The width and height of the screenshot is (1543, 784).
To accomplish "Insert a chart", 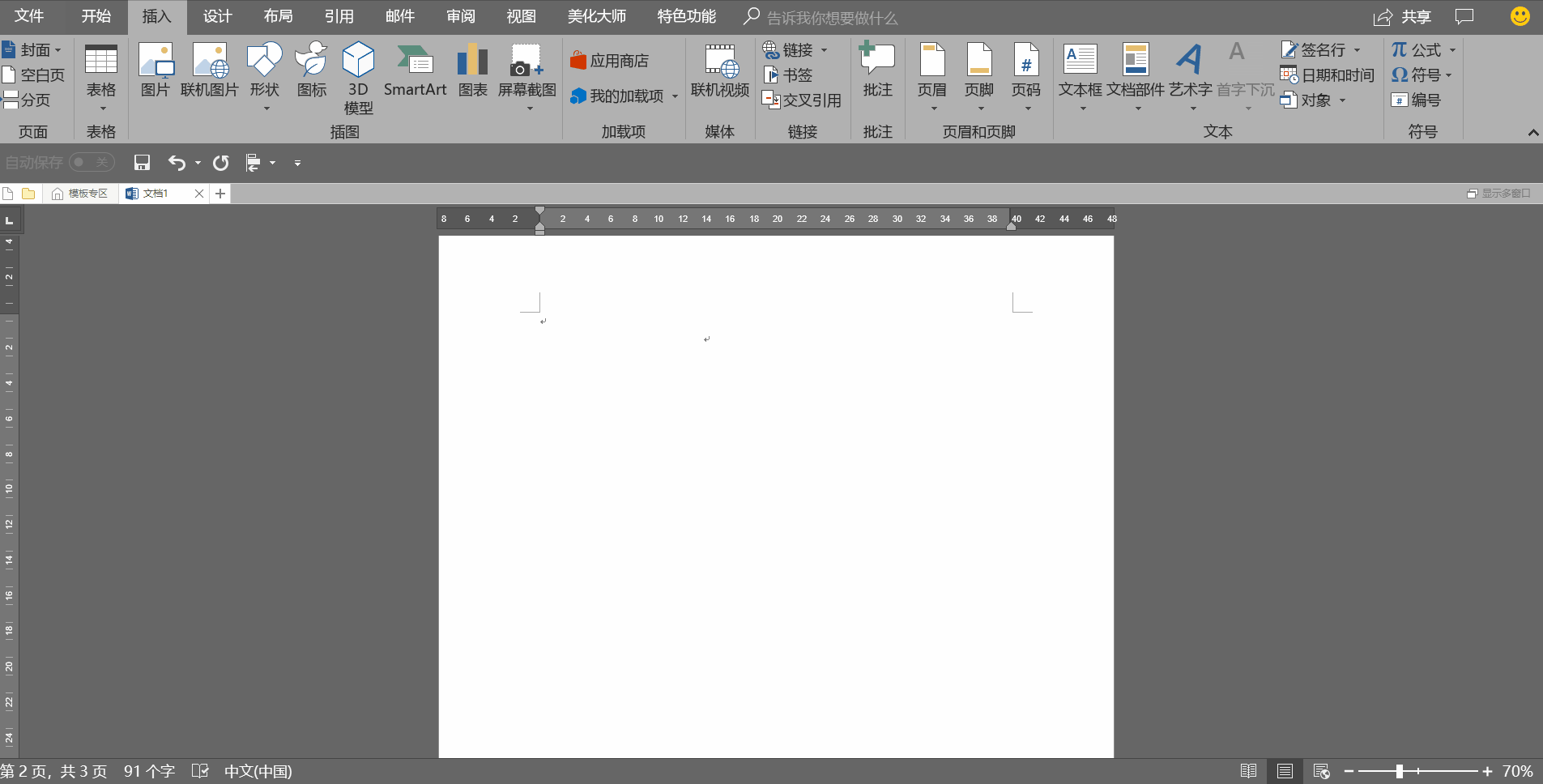I will coord(471,71).
